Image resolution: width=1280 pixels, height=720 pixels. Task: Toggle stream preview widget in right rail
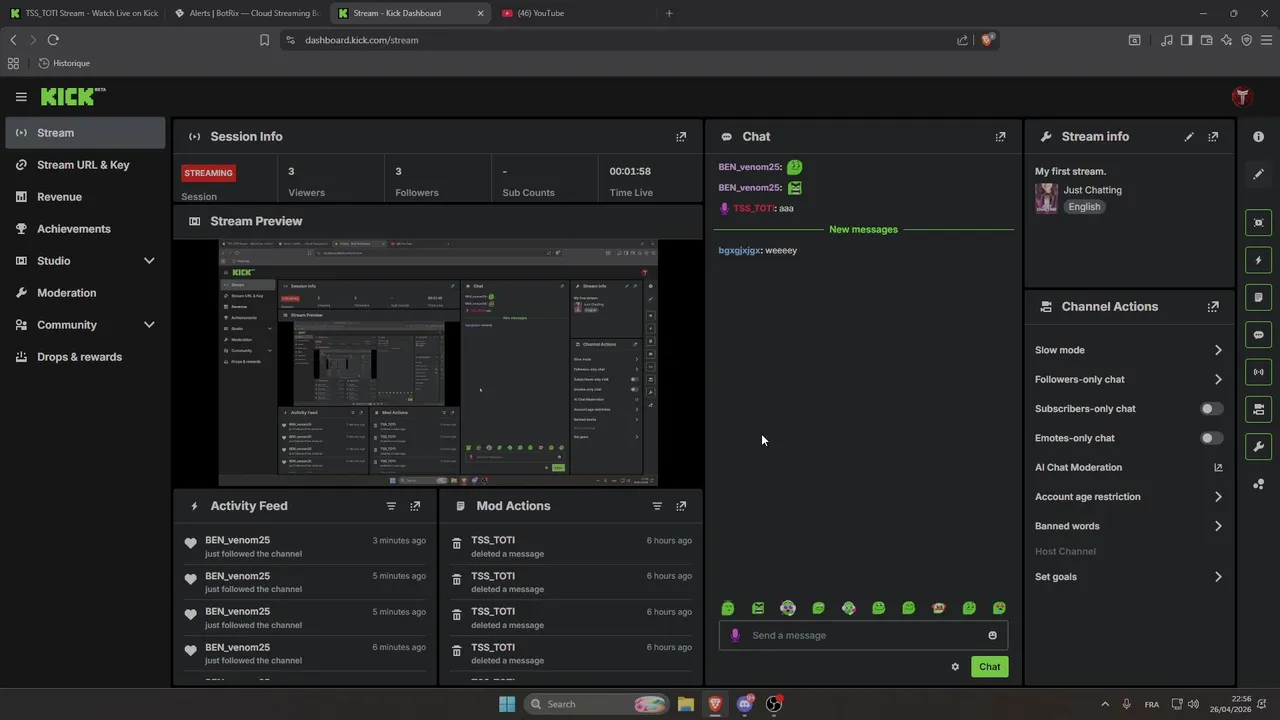1259,223
